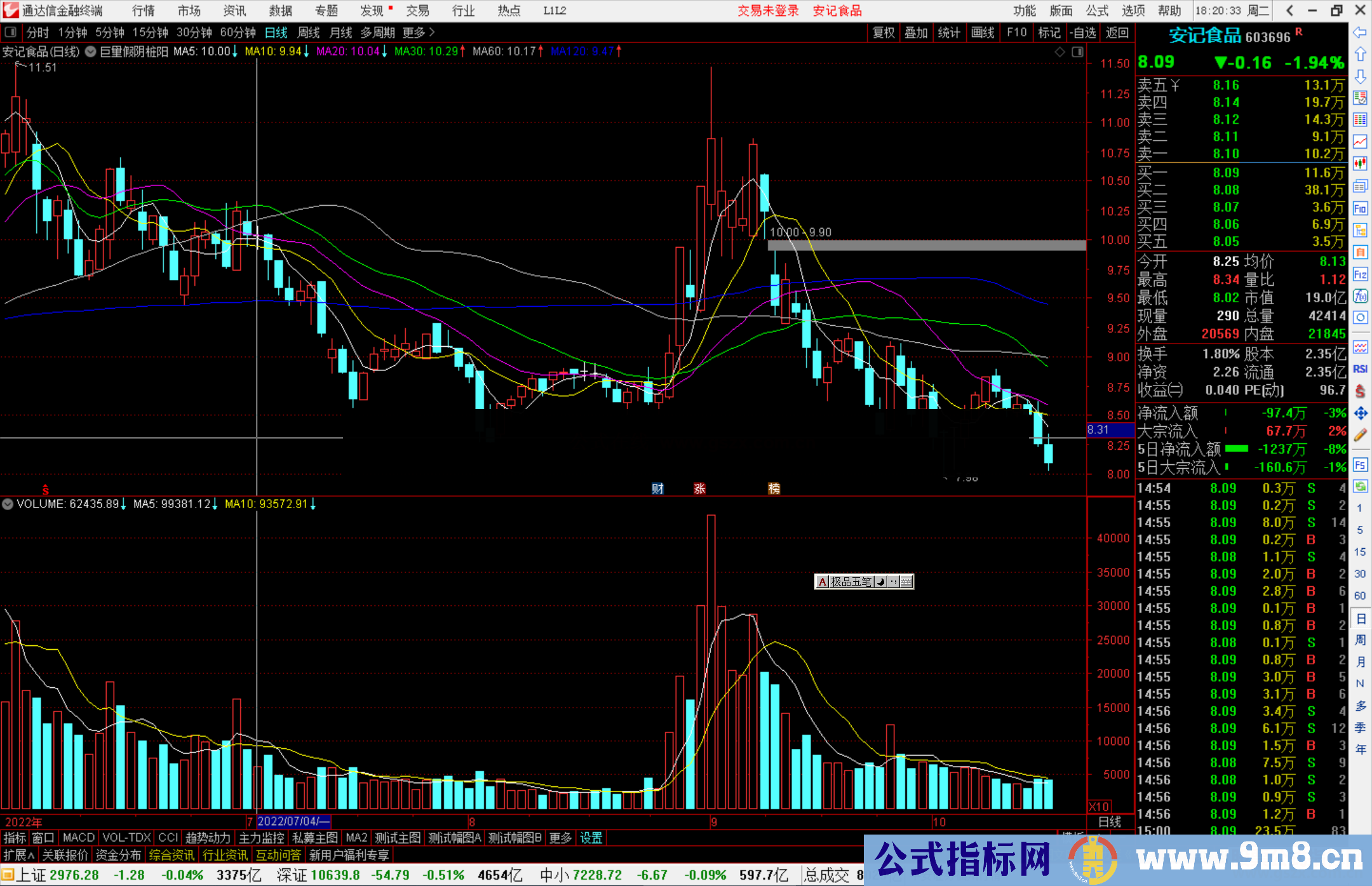Toggle the panel icon left of 分时

coord(11,32)
